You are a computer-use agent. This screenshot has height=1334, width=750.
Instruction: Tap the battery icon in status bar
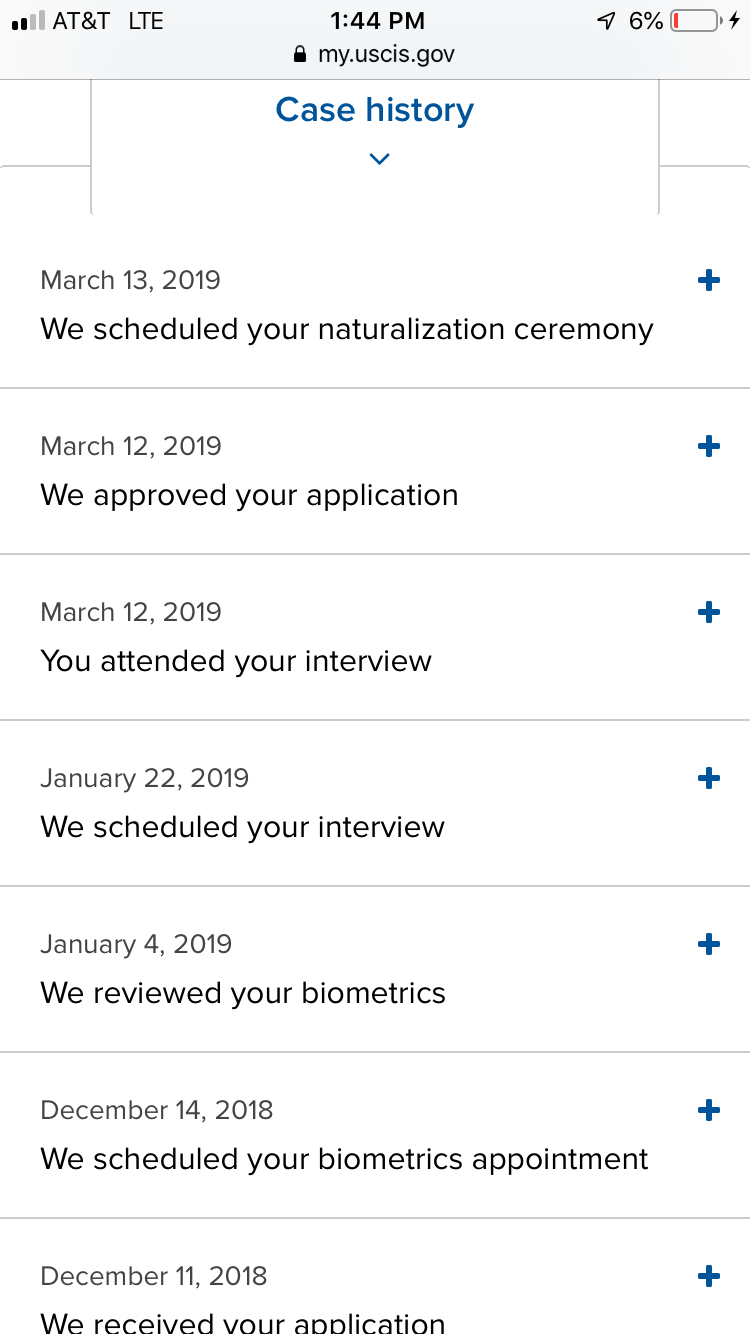(x=696, y=21)
